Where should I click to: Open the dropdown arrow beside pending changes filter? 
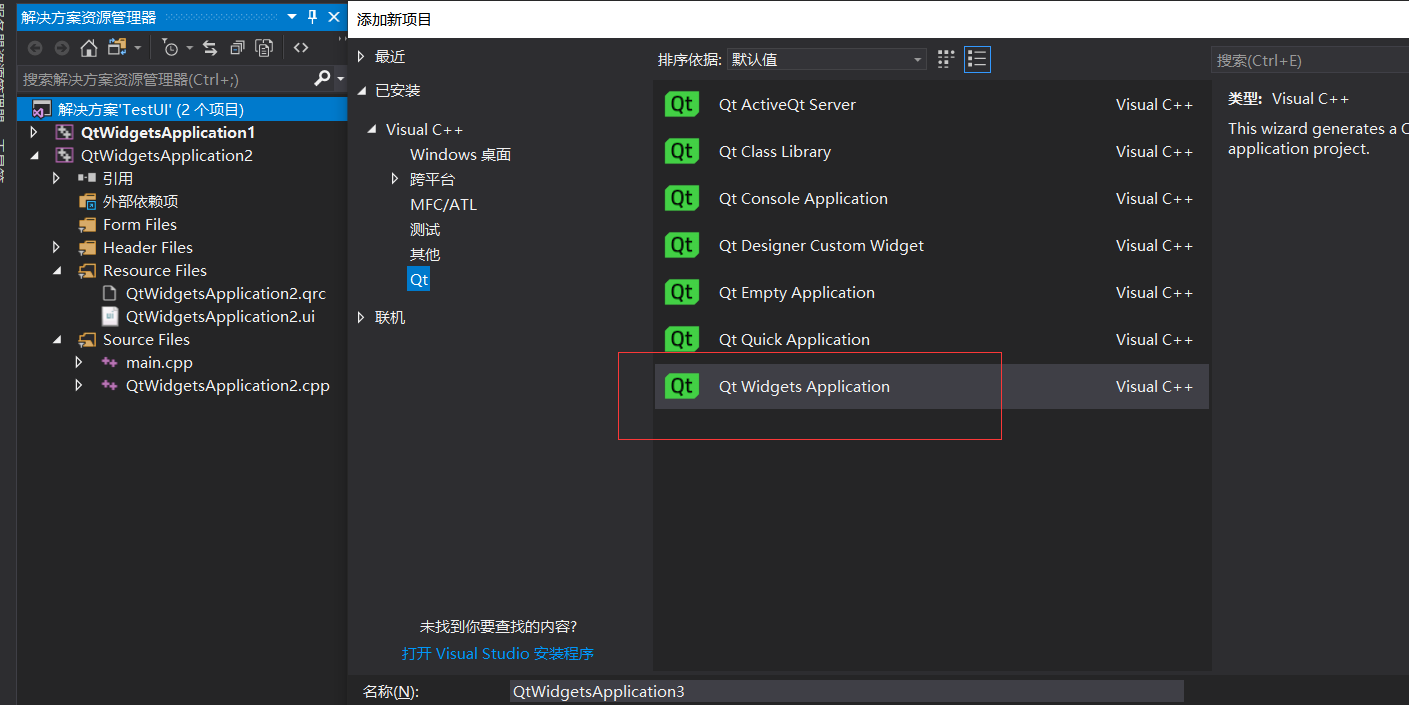(190, 48)
